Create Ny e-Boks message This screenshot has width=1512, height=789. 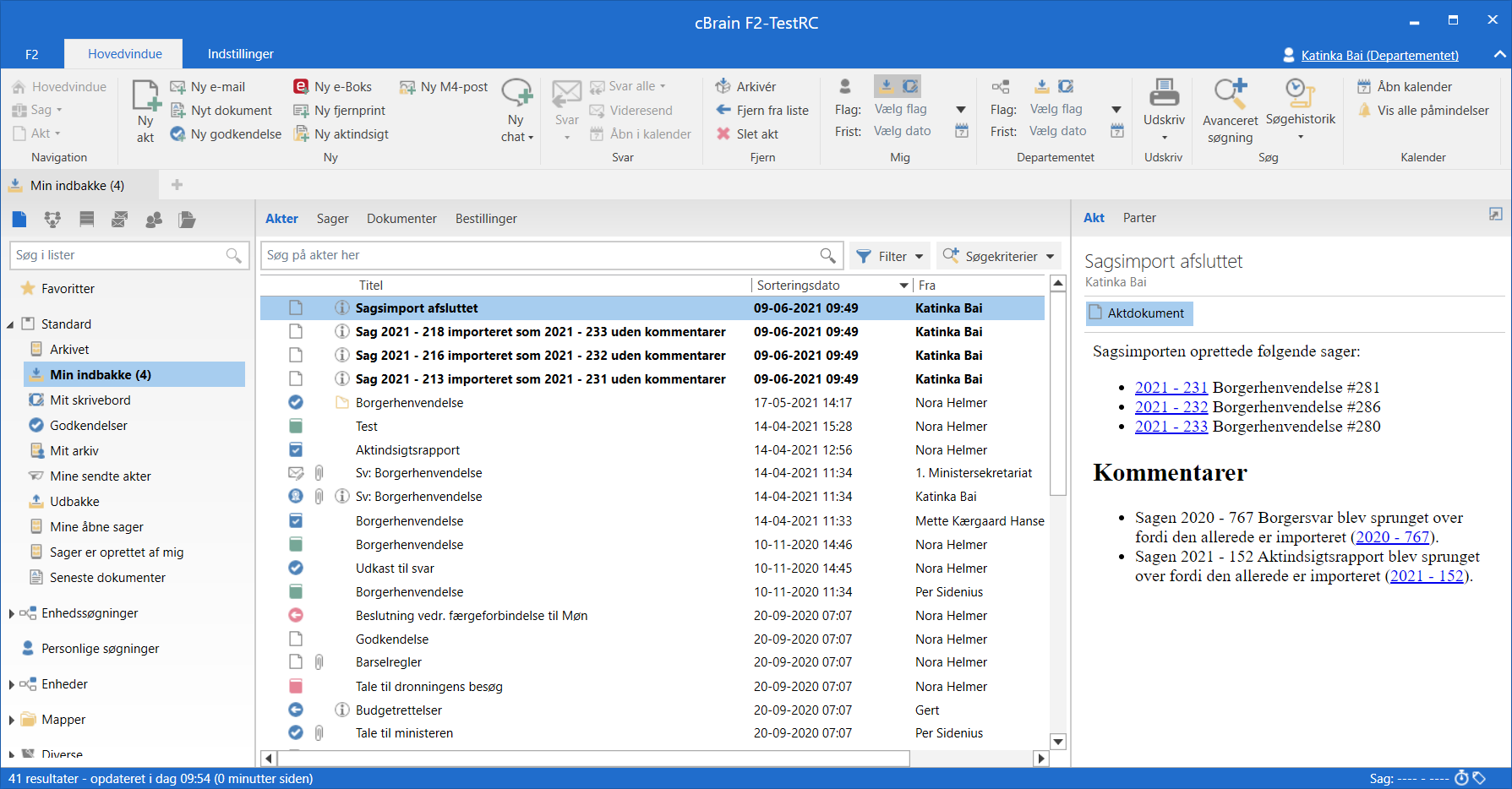click(x=332, y=87)
